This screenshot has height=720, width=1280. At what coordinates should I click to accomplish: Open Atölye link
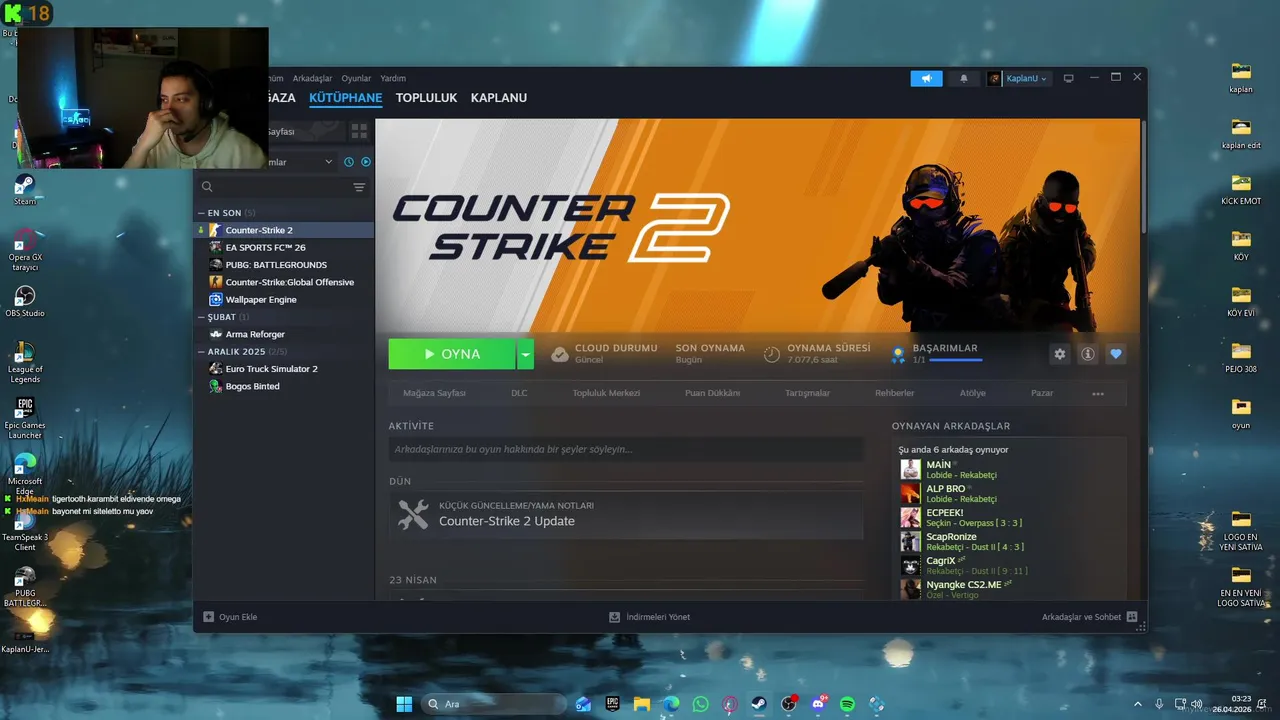973,393
